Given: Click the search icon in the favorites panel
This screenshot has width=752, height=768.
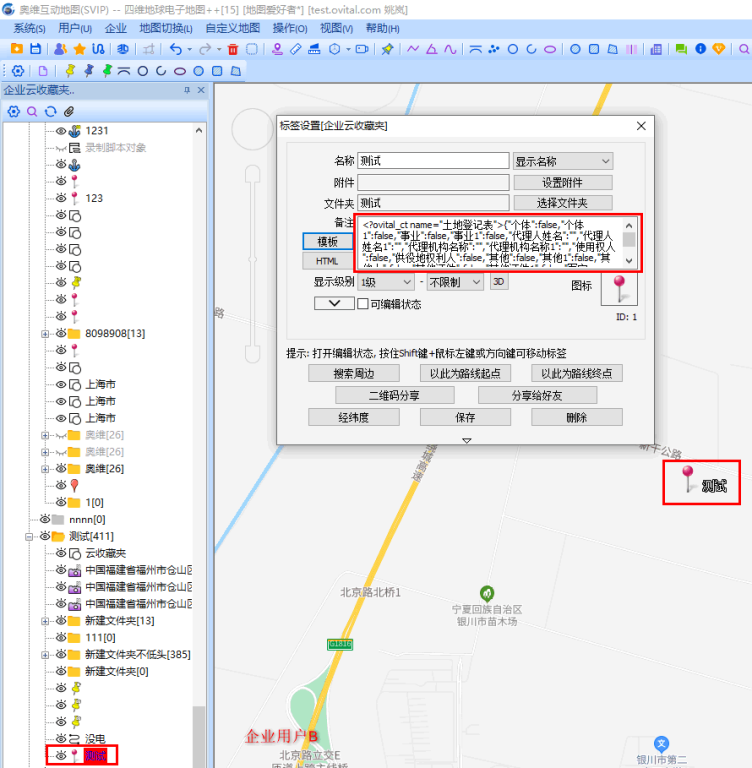Looking at the screenshot, I should tap(31, 111).
